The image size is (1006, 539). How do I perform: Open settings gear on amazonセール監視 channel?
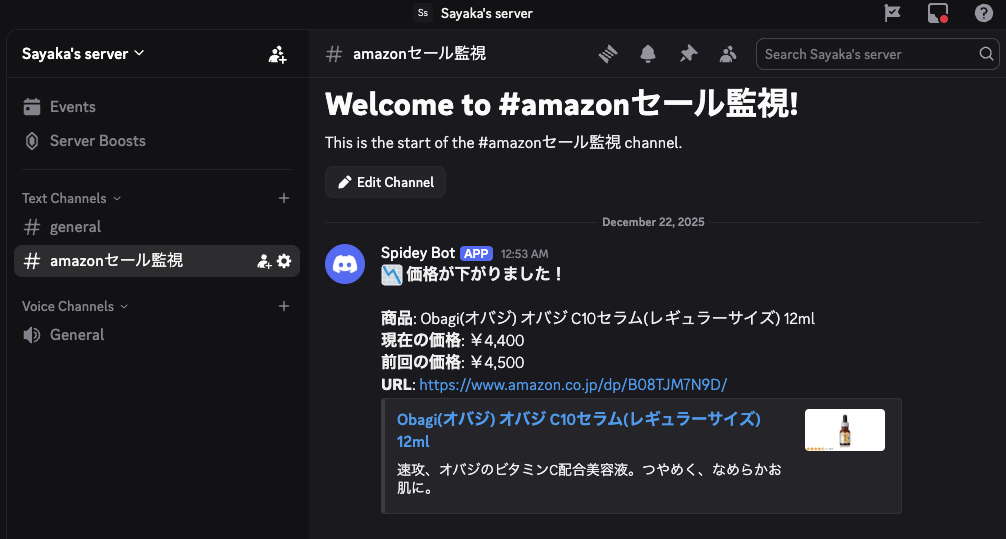click(x=284, y=261)
